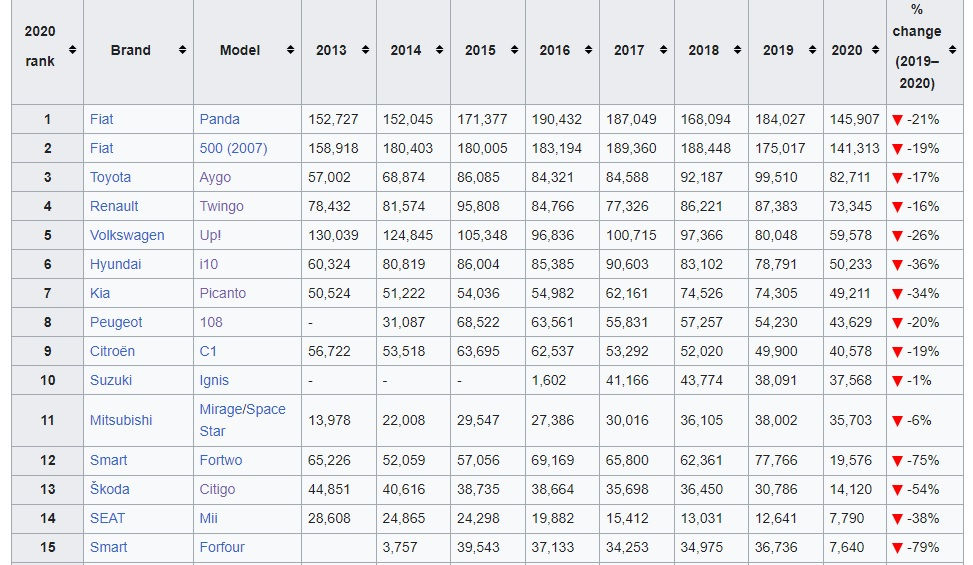
Task: Open the Peugeot brand link
Action: pos(116,323)
